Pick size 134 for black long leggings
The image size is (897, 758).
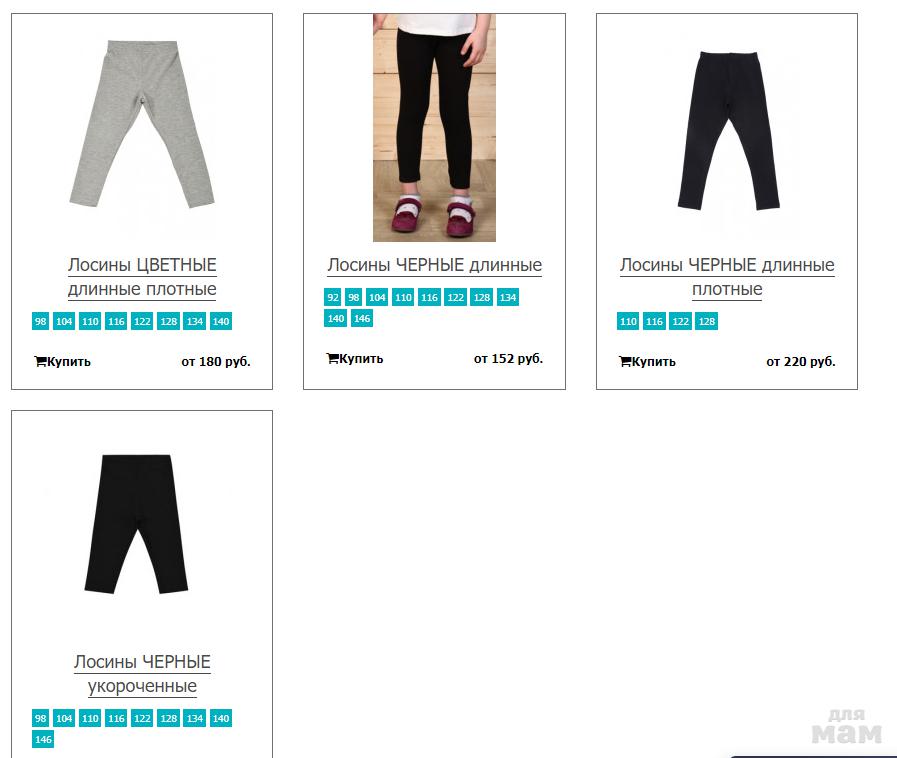click(507, 297)
